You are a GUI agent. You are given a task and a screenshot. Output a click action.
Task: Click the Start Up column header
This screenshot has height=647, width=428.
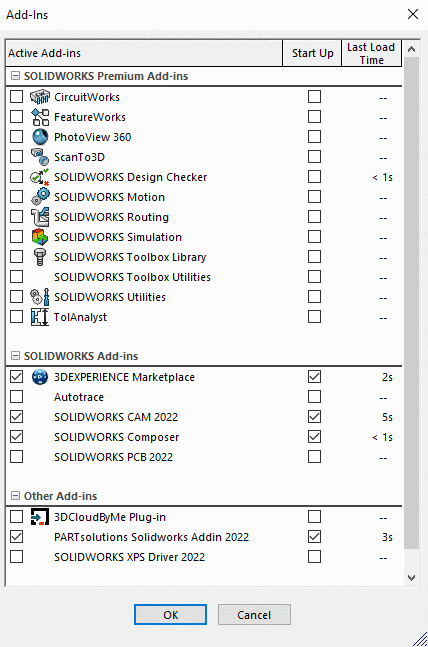312,53
